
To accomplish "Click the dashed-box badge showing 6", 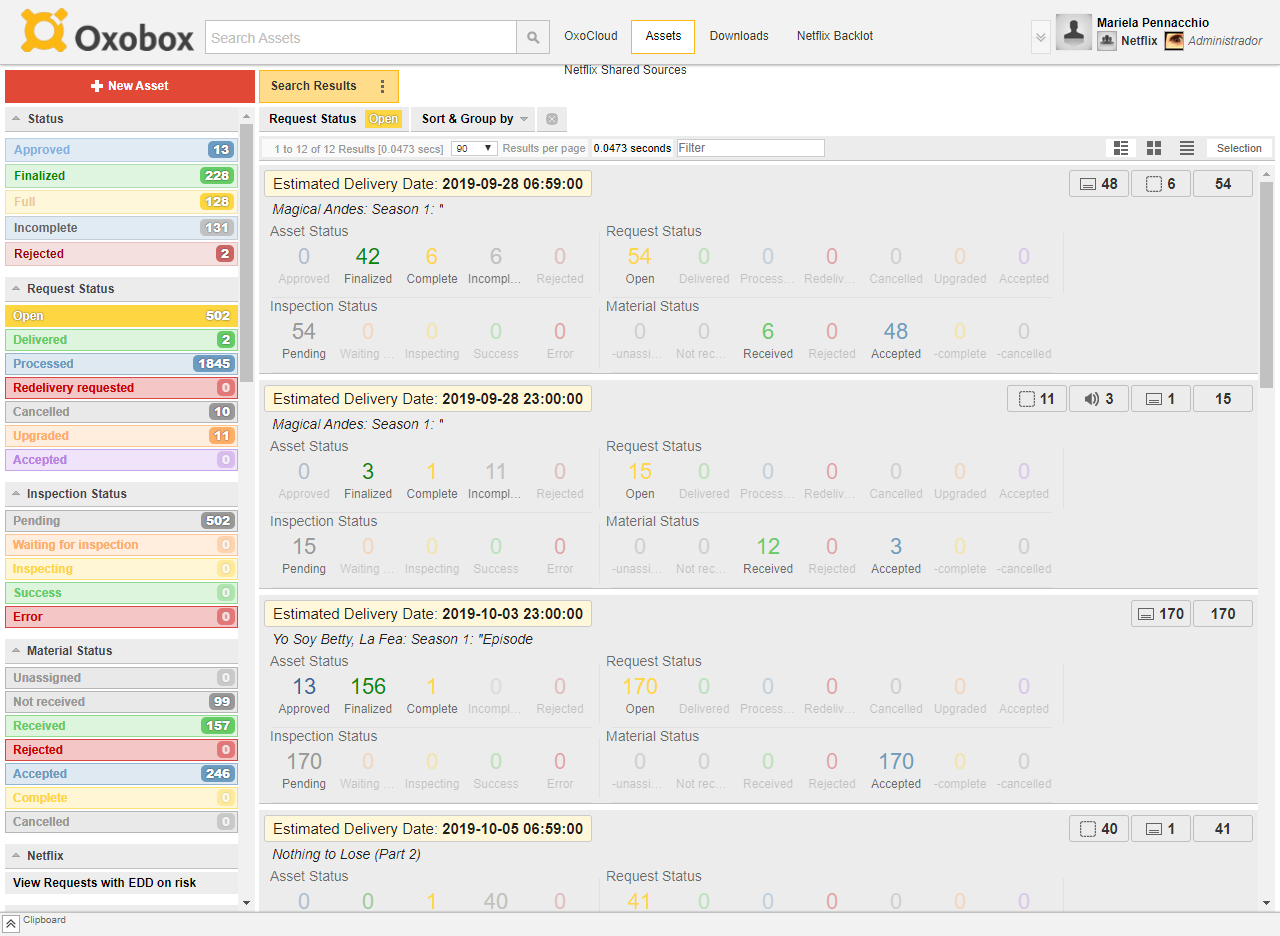I will coord(1161,184).
